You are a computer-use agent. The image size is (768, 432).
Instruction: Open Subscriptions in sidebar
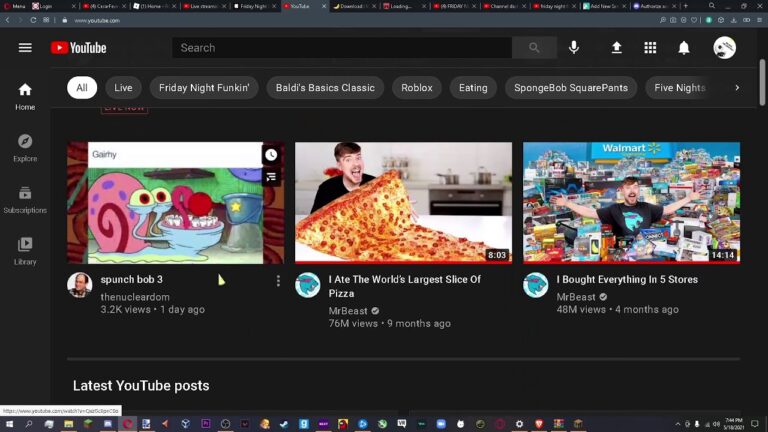(x=25, y=199)
